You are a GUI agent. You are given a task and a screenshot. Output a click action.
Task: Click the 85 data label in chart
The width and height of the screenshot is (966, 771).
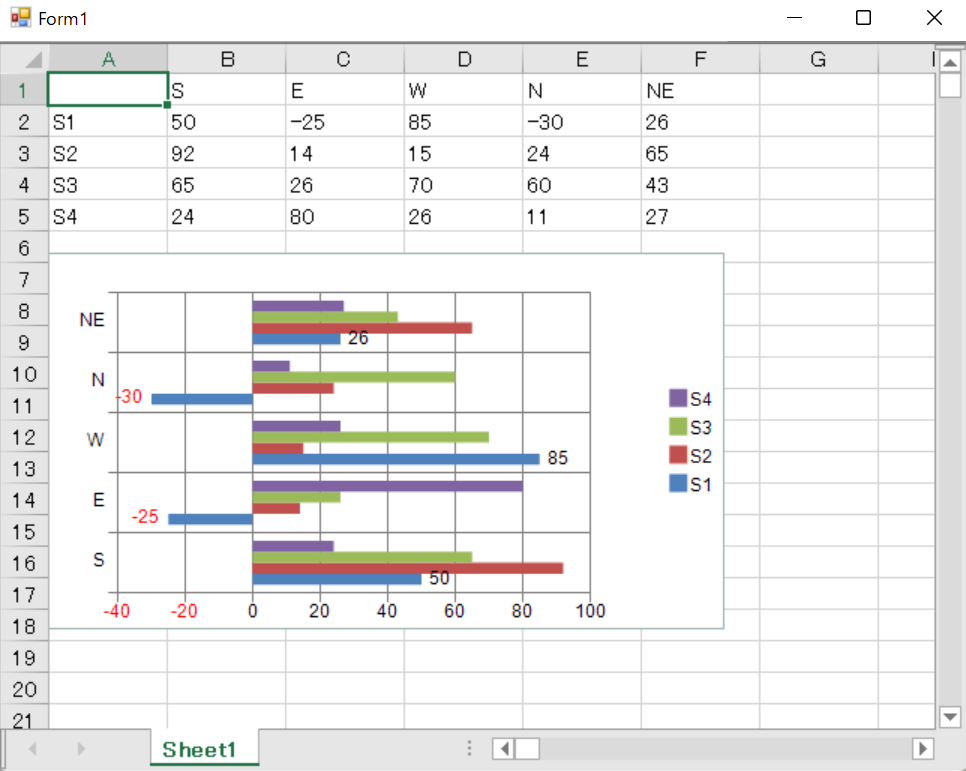pos(558,458)
